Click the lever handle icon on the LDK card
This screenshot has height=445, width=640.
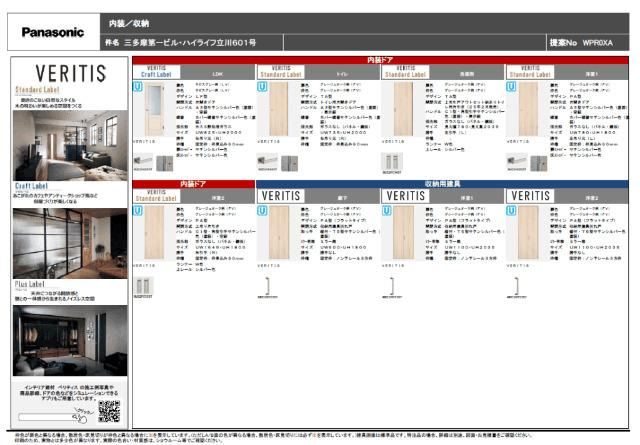pyautogui.click(x=143, y=162)
